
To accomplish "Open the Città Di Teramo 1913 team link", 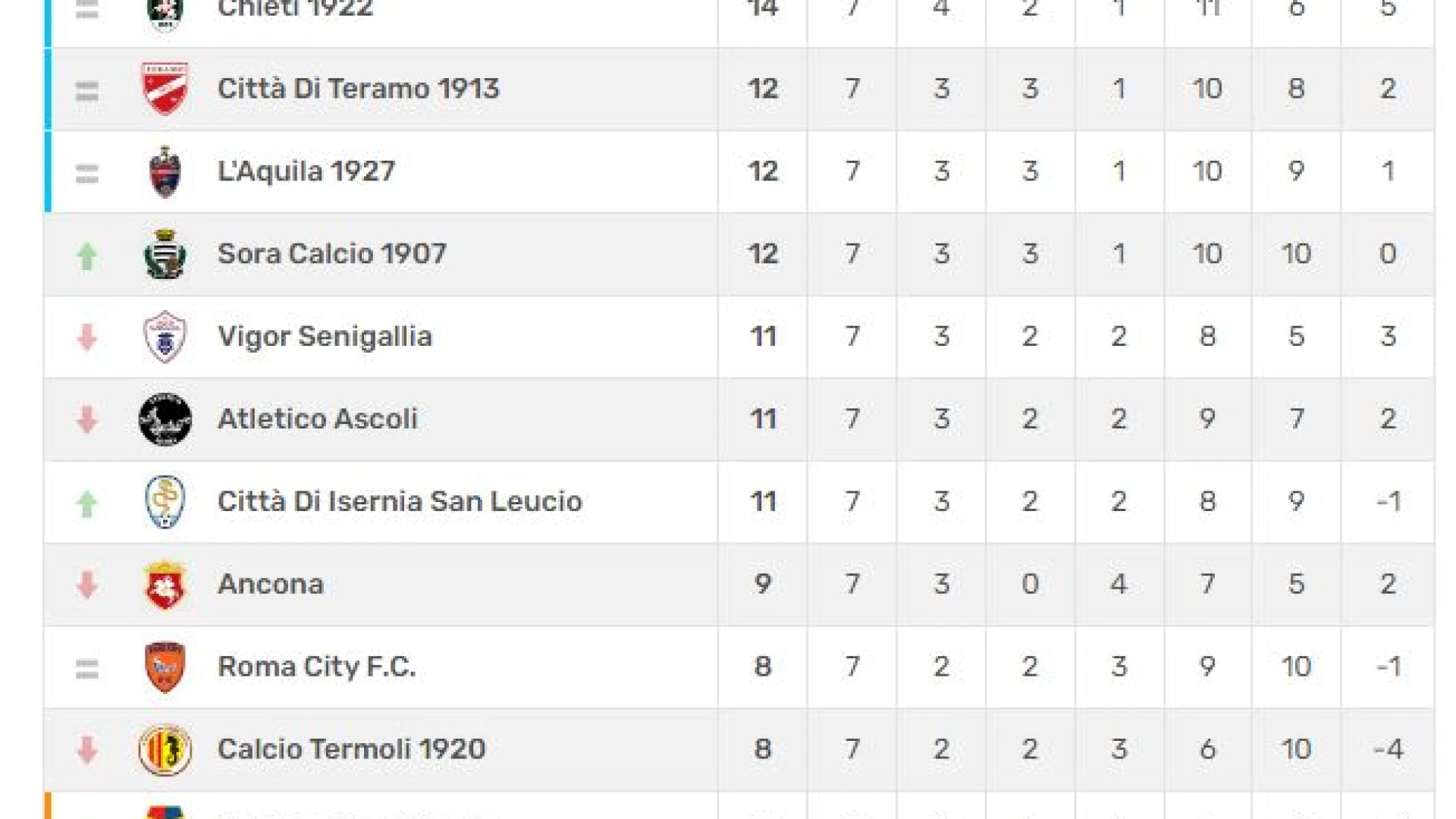I will point(359,89).
